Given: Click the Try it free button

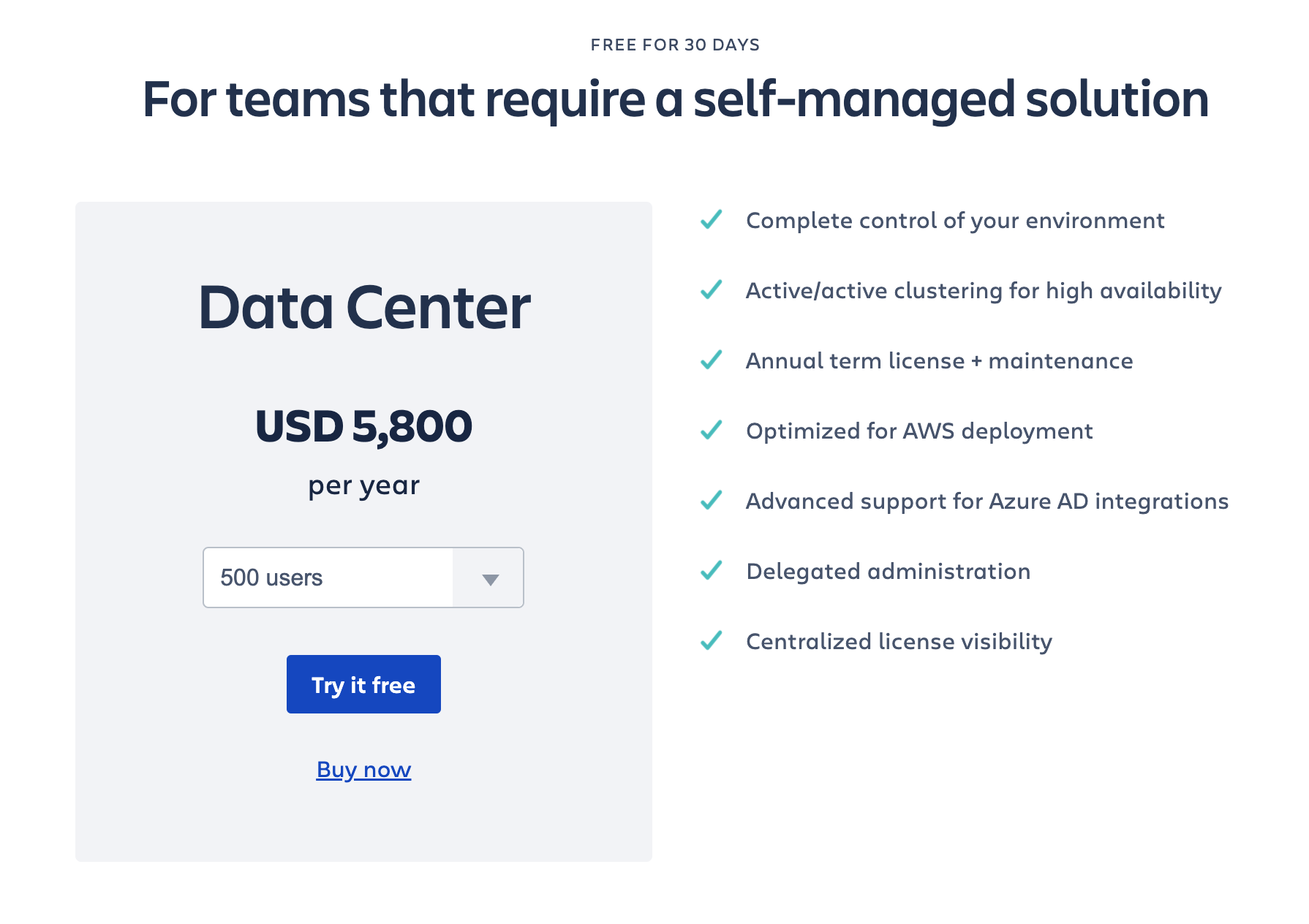Looking at the screenshot, I should click(363, 684).
